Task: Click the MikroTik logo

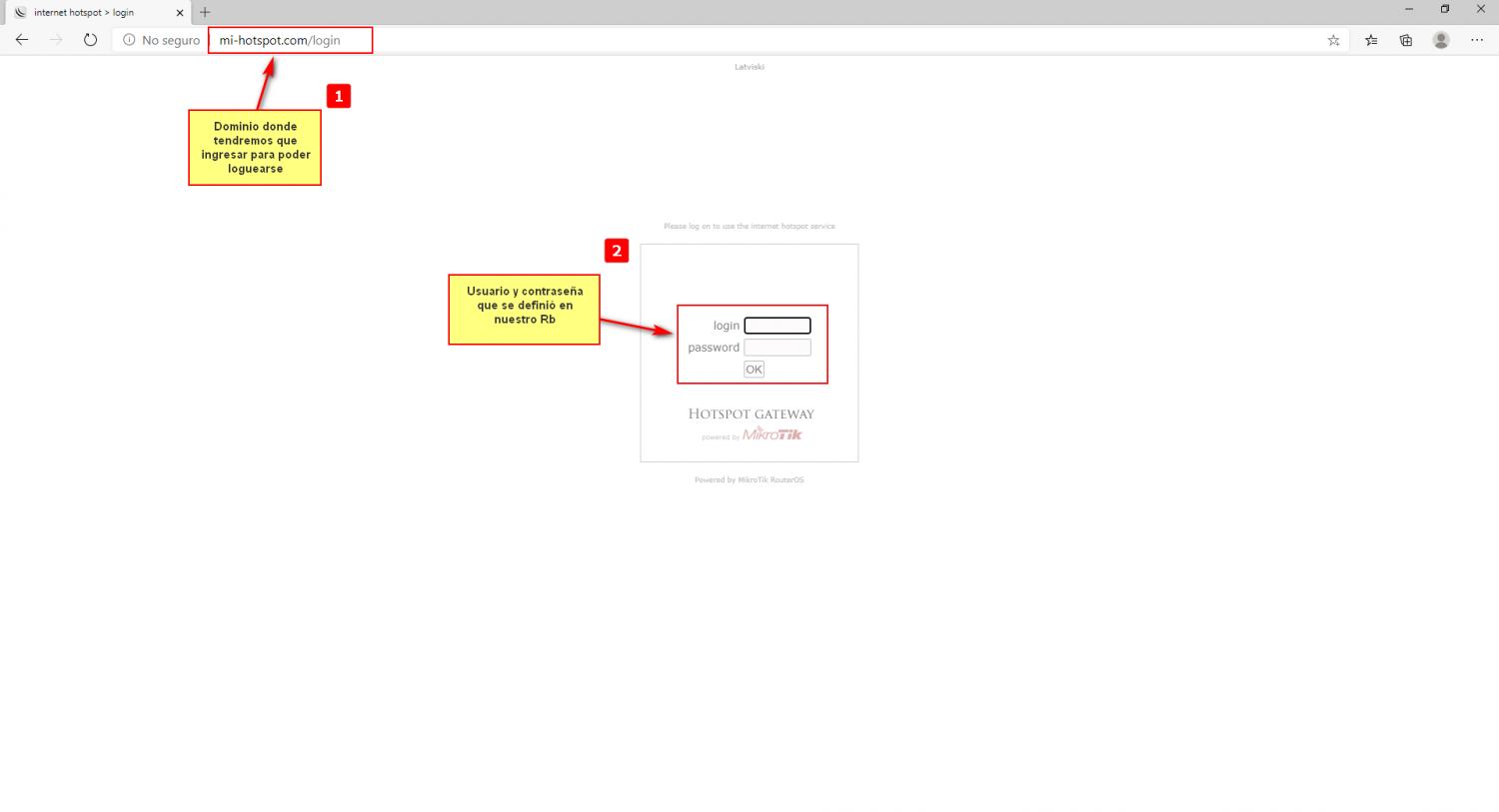Action: [772, 433]
